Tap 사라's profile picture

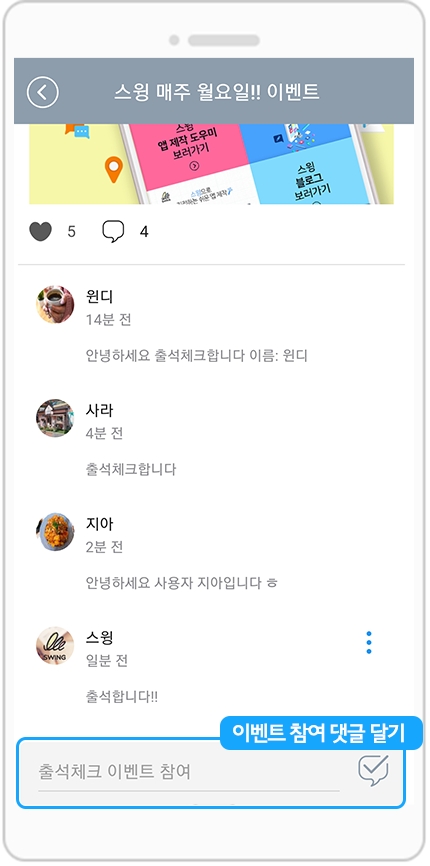(x=55, y=418)
